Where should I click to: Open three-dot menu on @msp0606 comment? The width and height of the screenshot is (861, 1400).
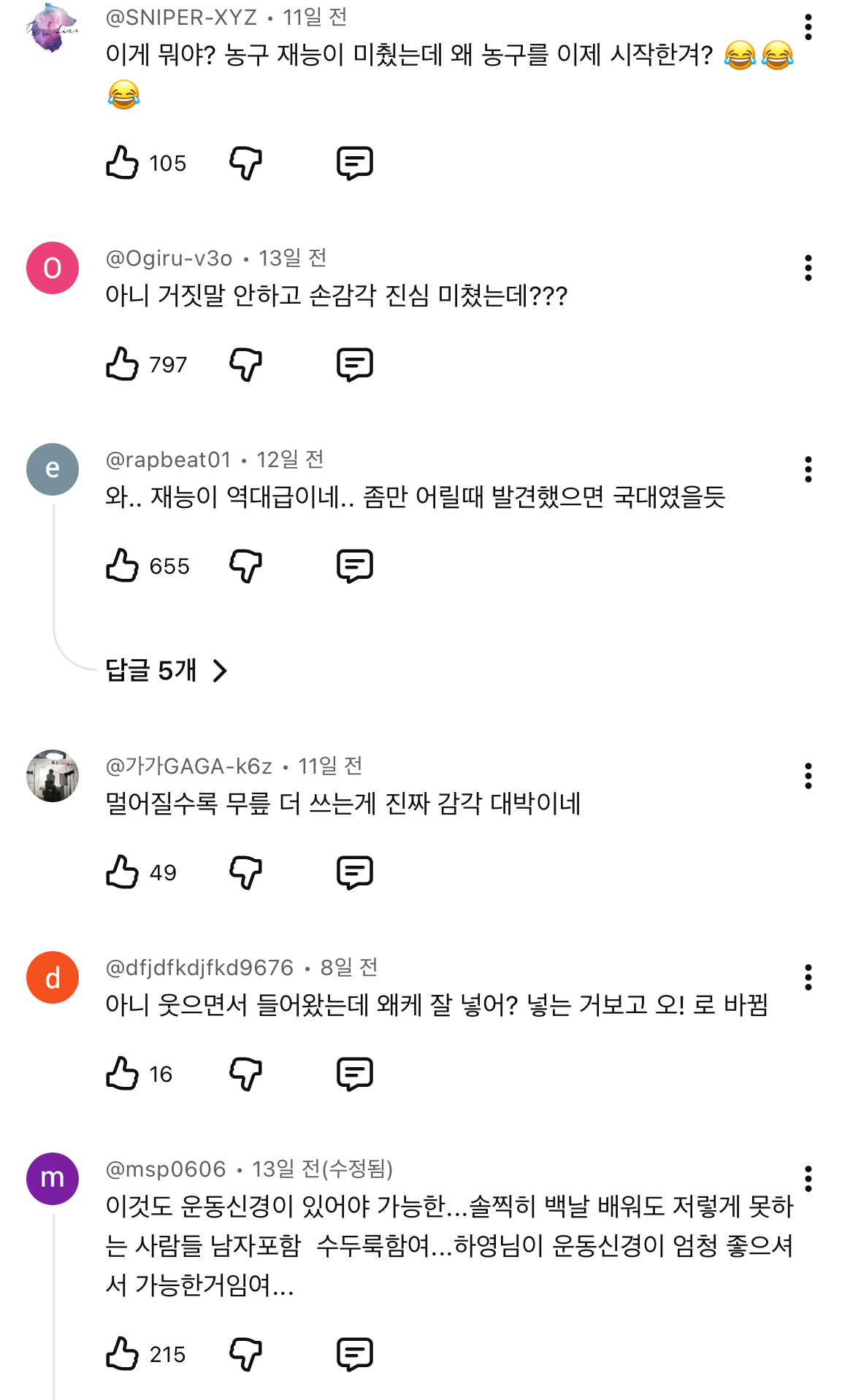pyautogui.click(x=808, y=1179)
